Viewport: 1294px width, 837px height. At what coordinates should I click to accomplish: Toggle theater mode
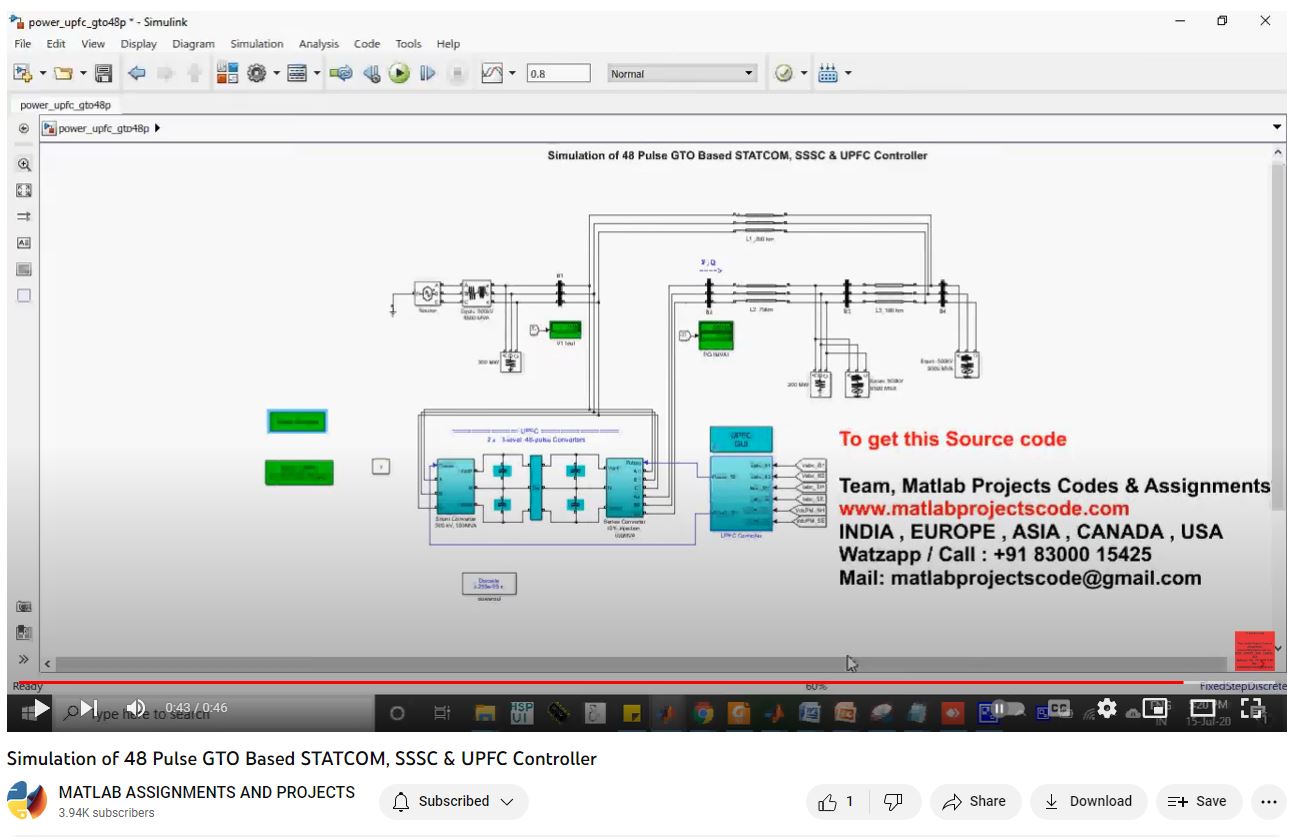(1201, 708)
